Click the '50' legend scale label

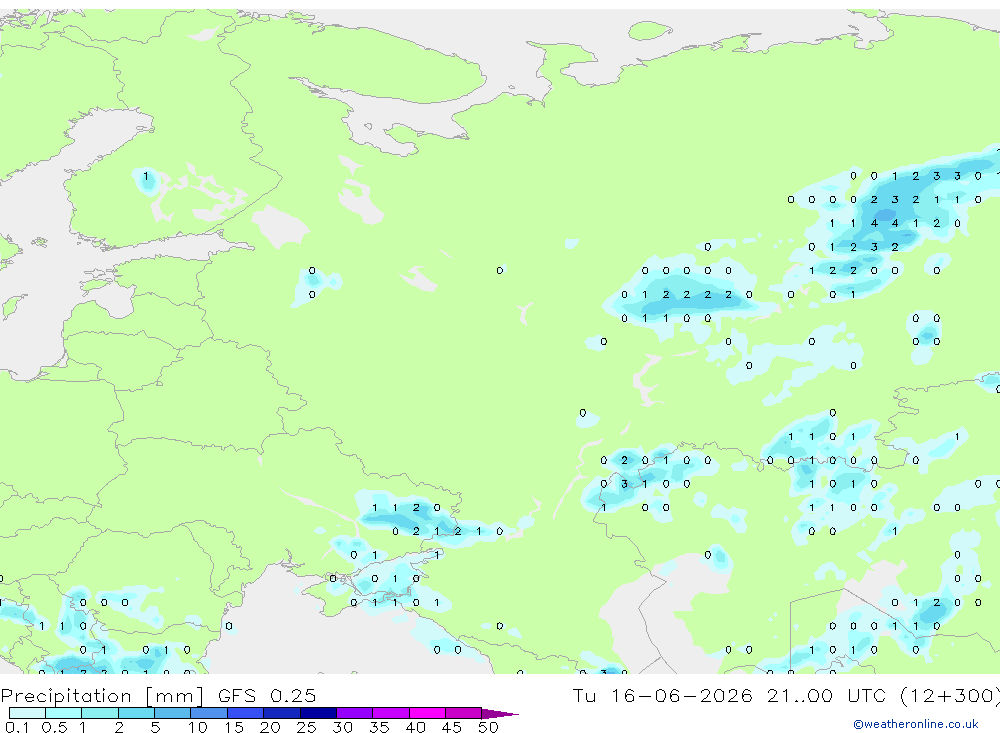click(488, 727)
